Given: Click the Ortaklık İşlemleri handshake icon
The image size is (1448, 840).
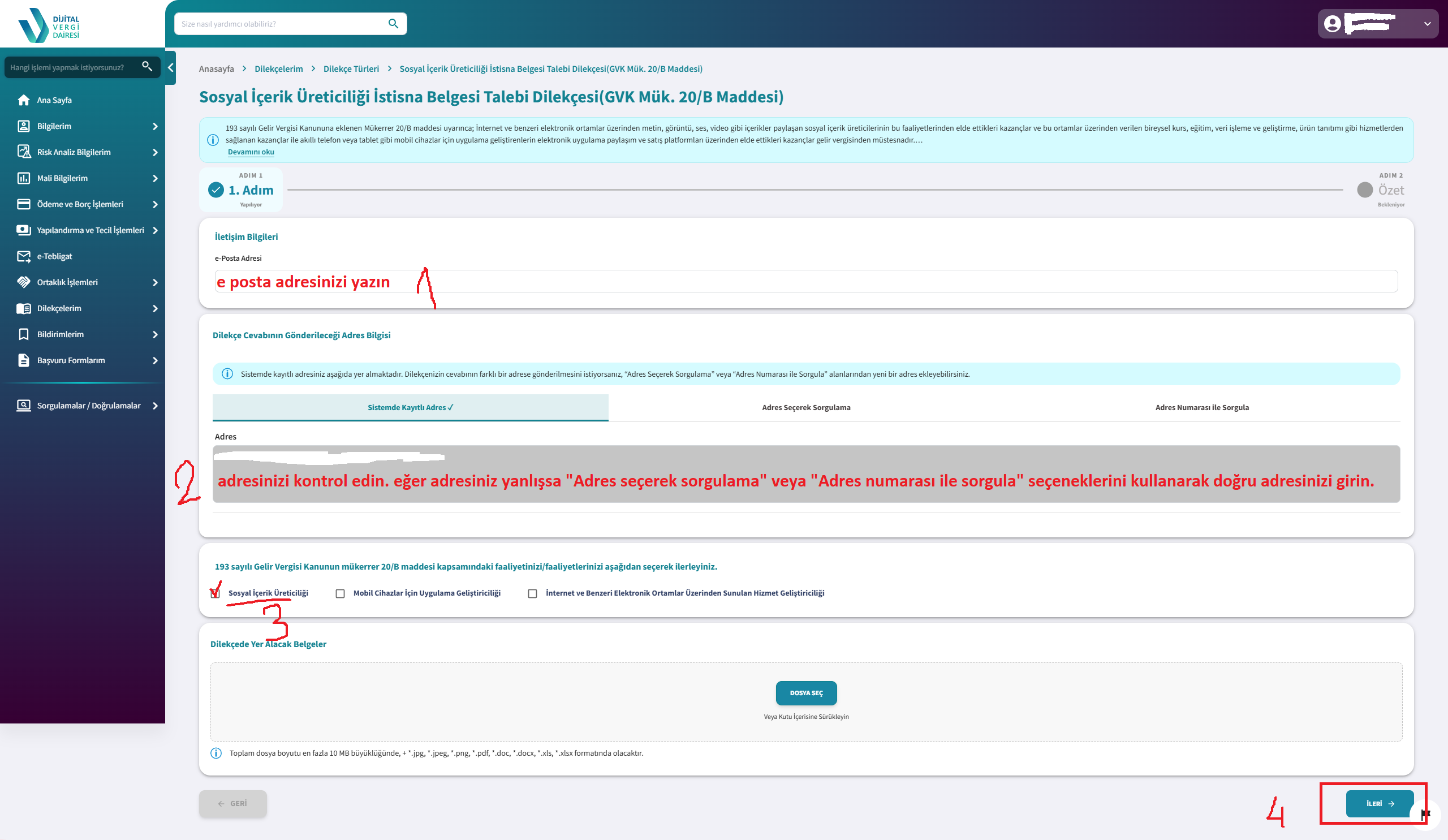Looking at the screenshot, I should 24,282.
